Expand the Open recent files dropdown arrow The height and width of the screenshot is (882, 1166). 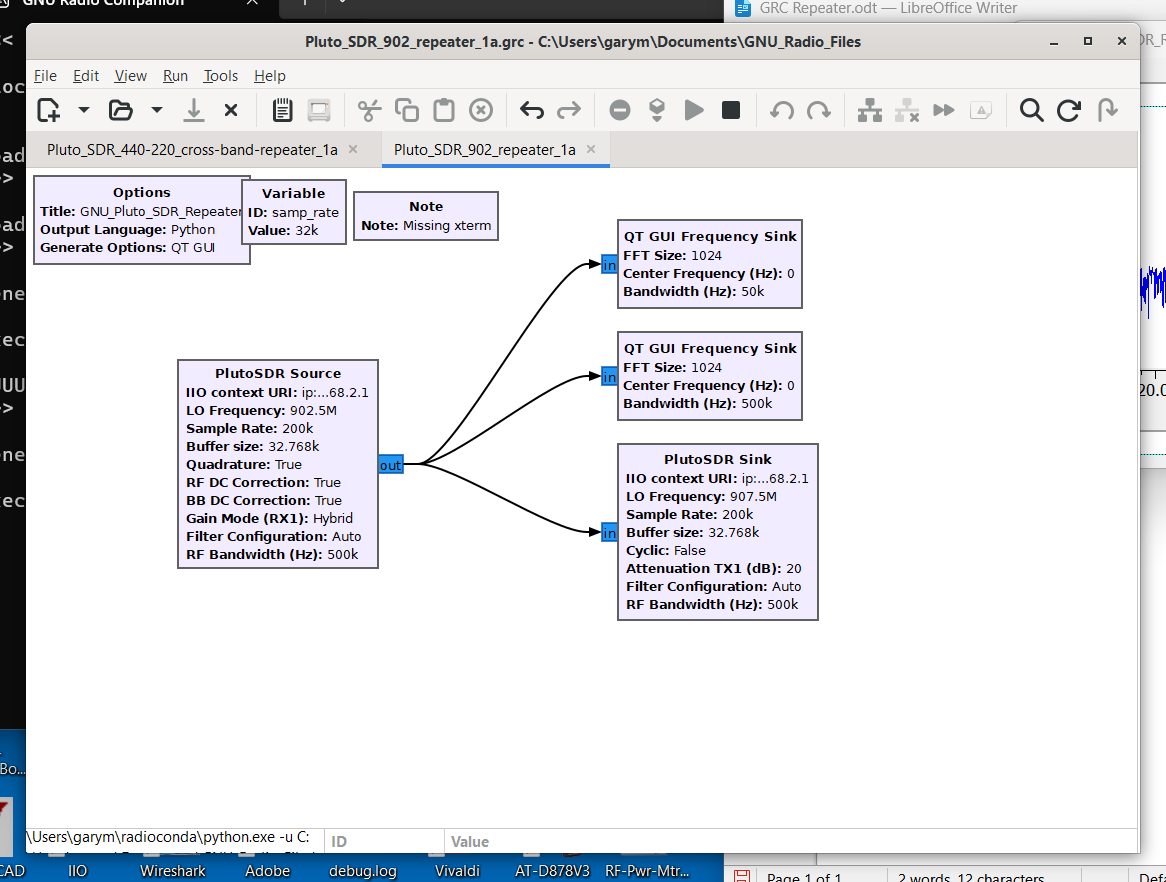point(157,110)
